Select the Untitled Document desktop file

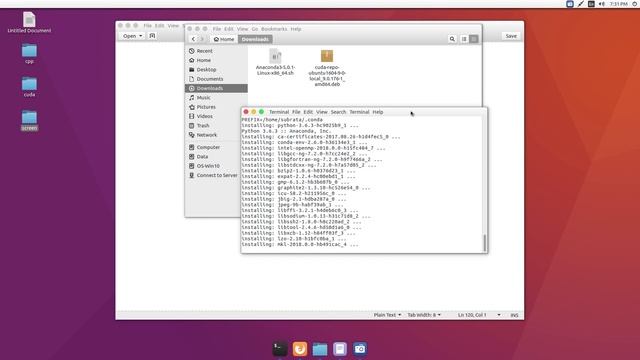29,22
